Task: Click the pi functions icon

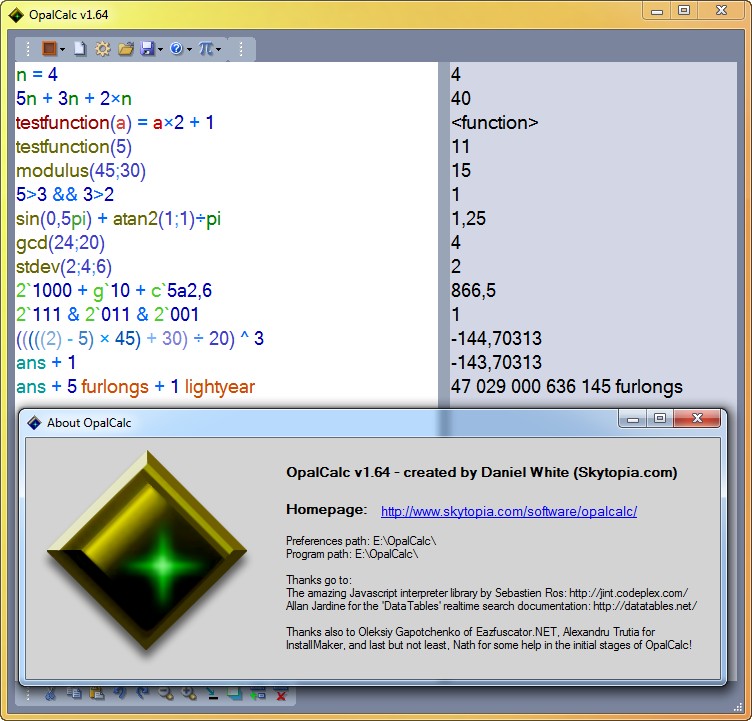Action: 205,48
